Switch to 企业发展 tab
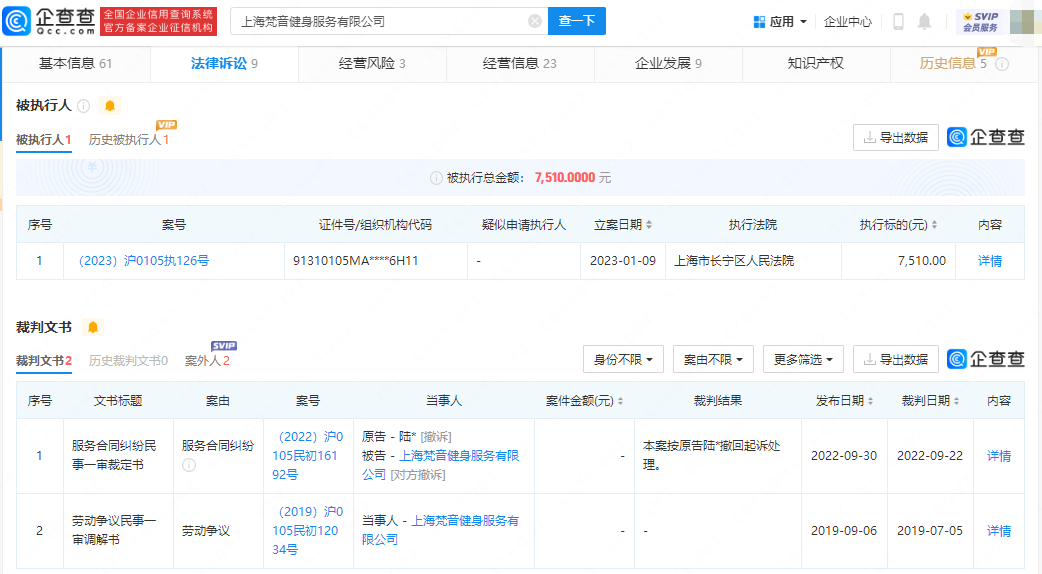1042x574 pixels. pos(668,63)
